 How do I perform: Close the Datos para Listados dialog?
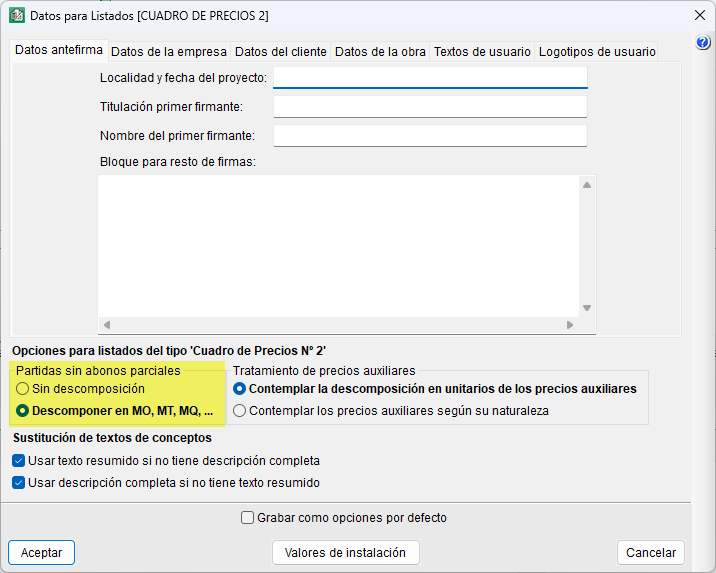tap(699, 16)
